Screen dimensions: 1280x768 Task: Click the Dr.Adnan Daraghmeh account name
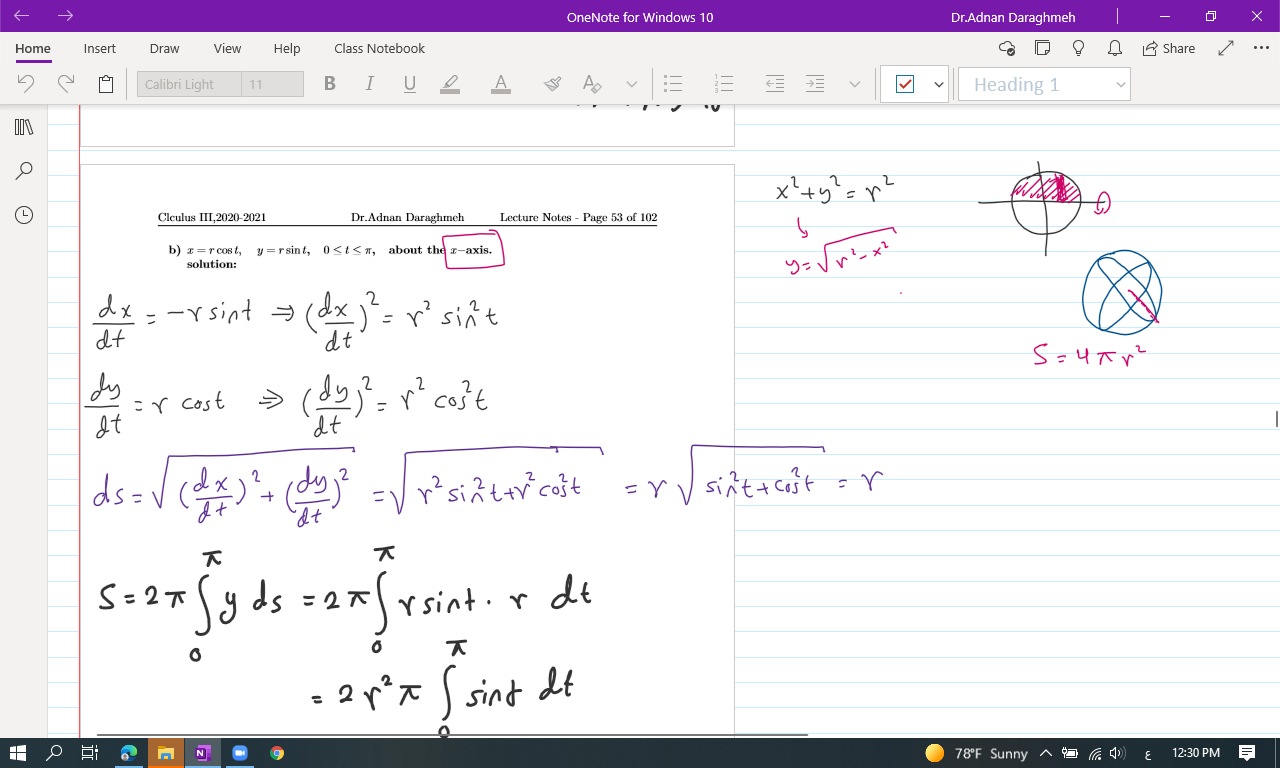(x=1013, y=17)
